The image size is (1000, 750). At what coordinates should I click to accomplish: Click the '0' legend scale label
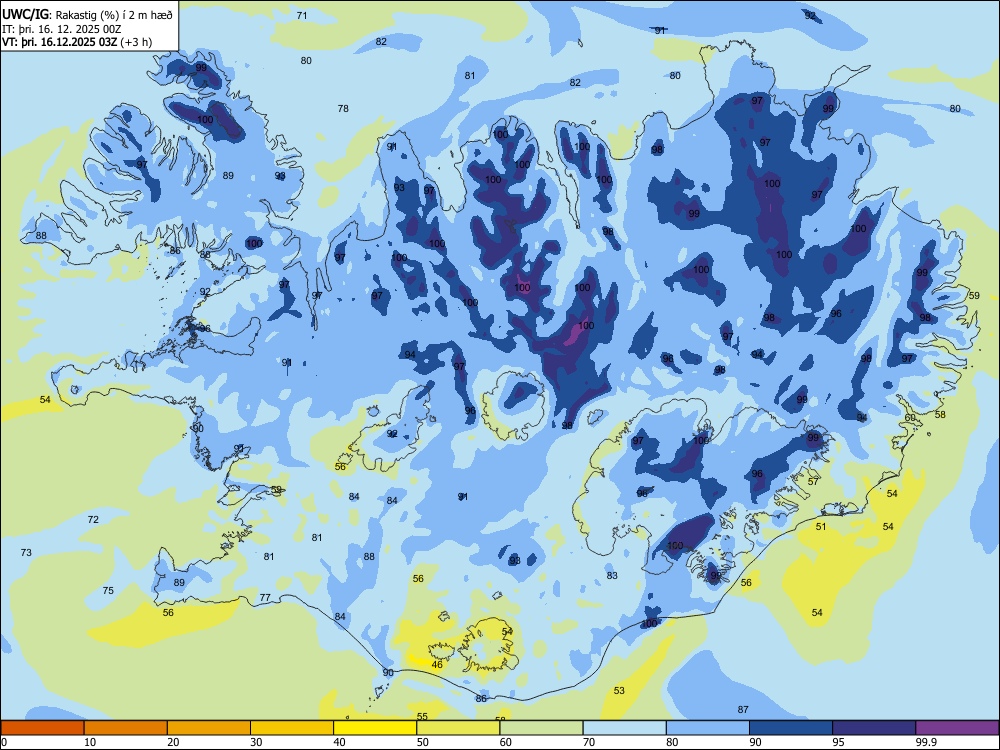pos(4,742)
